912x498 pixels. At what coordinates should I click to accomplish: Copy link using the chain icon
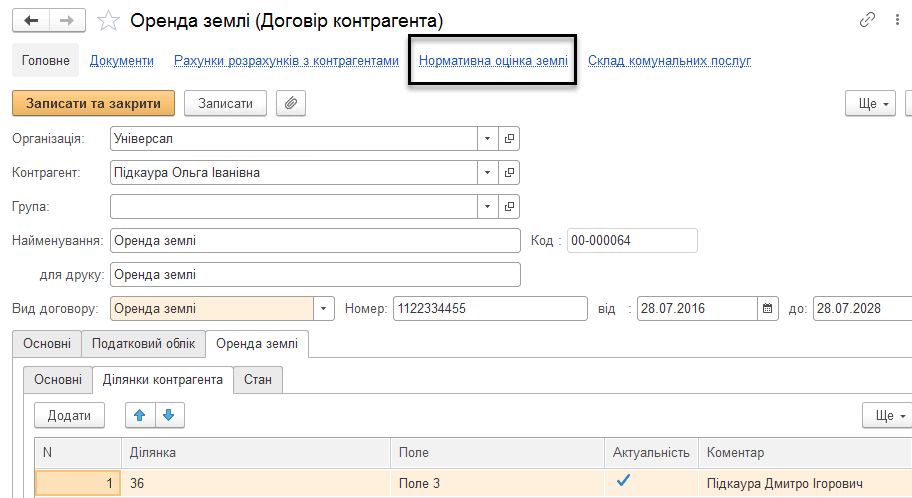(x=867, y=20)
